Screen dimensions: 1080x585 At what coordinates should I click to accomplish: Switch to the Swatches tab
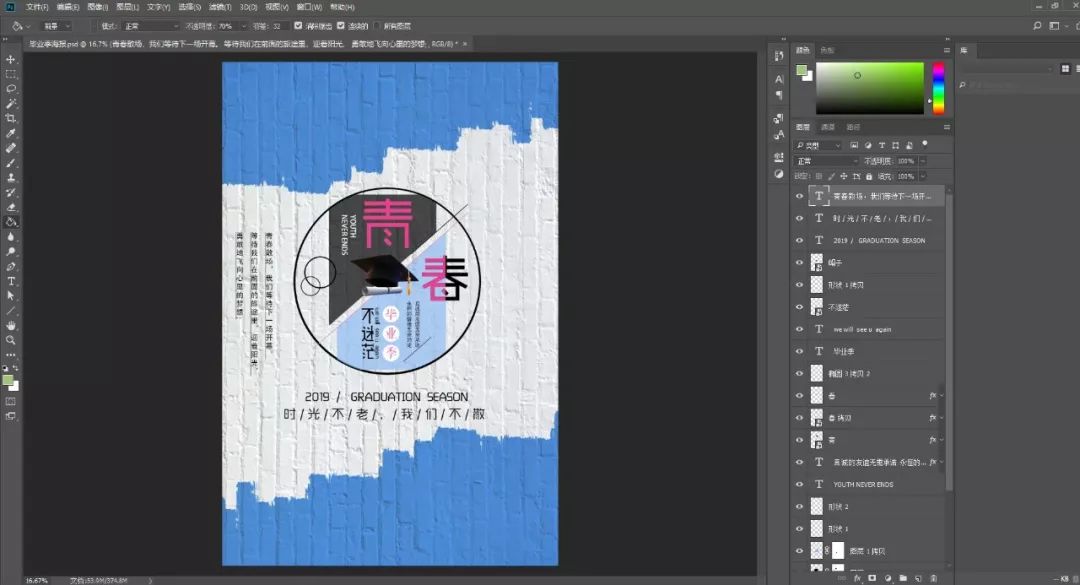(827, 50)
